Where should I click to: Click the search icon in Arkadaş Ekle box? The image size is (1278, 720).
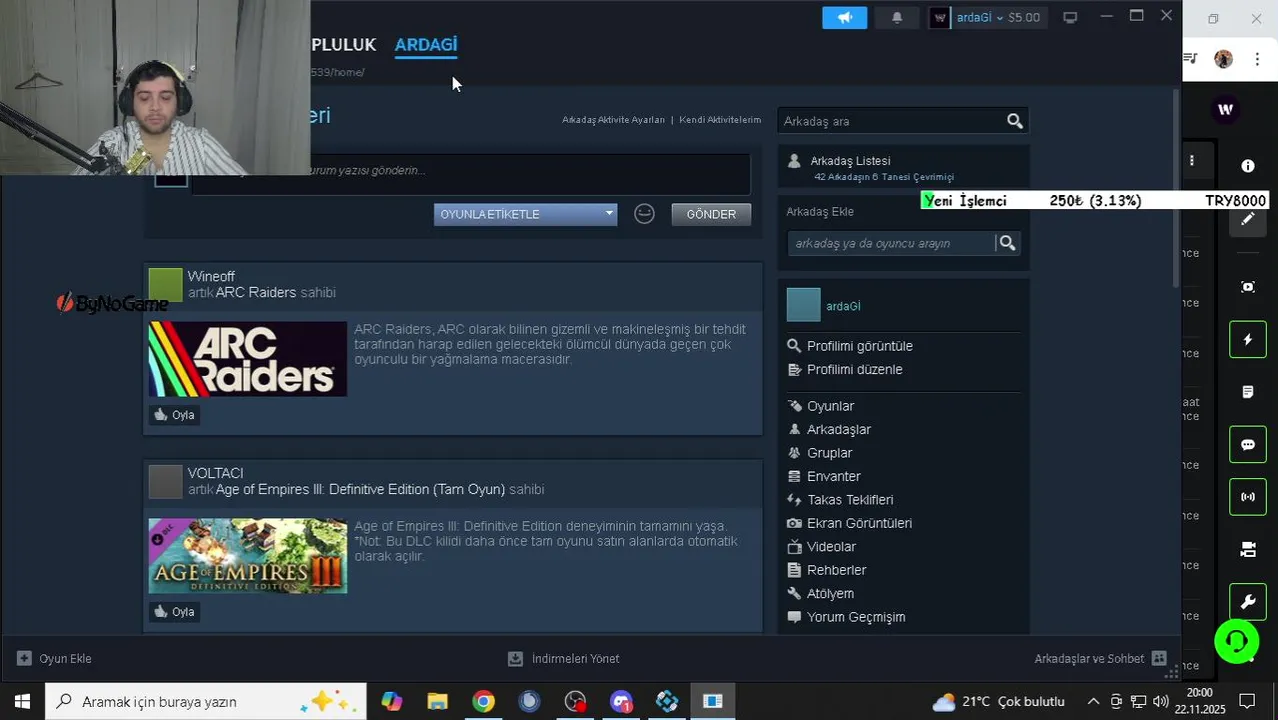click(x=1008, y=243)
